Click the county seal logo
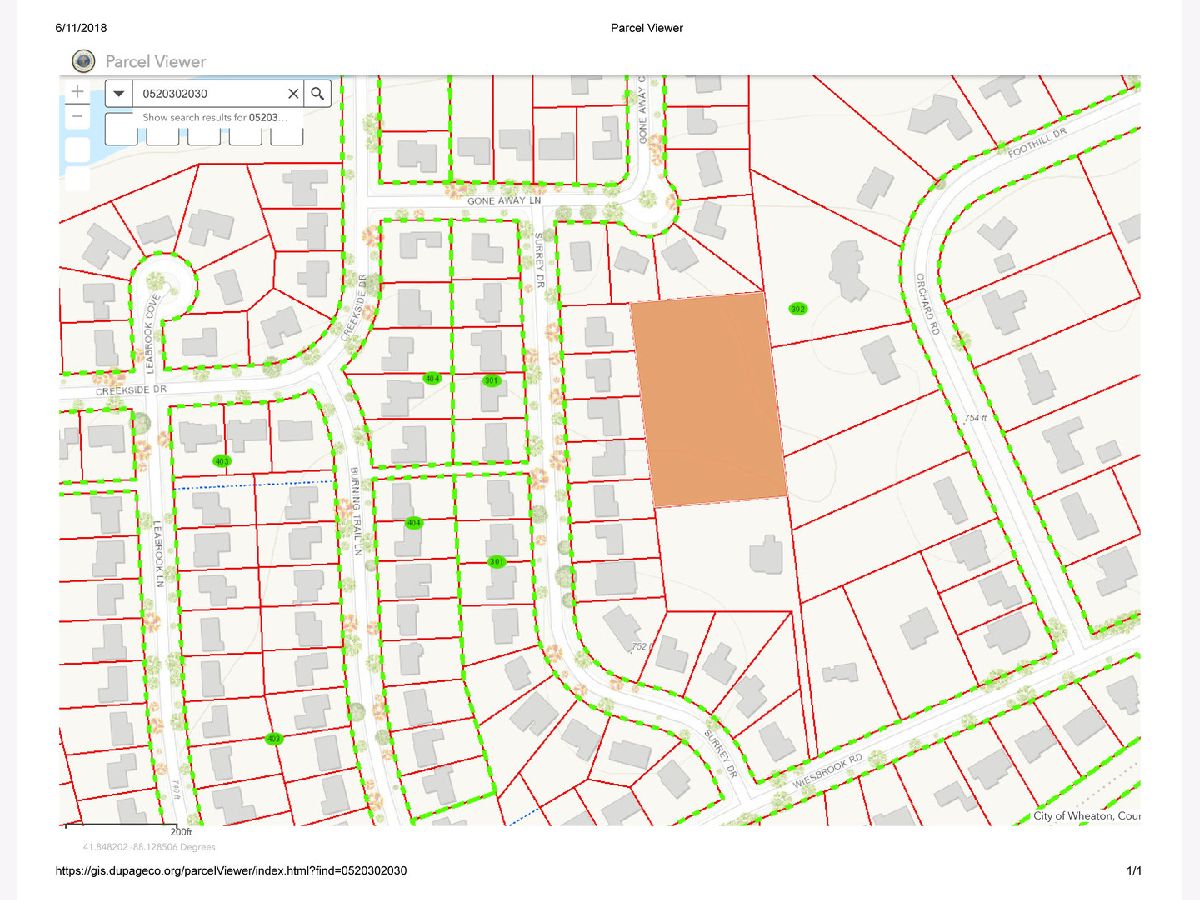This screenshot has height=900, width=1200. click(83, 61)
